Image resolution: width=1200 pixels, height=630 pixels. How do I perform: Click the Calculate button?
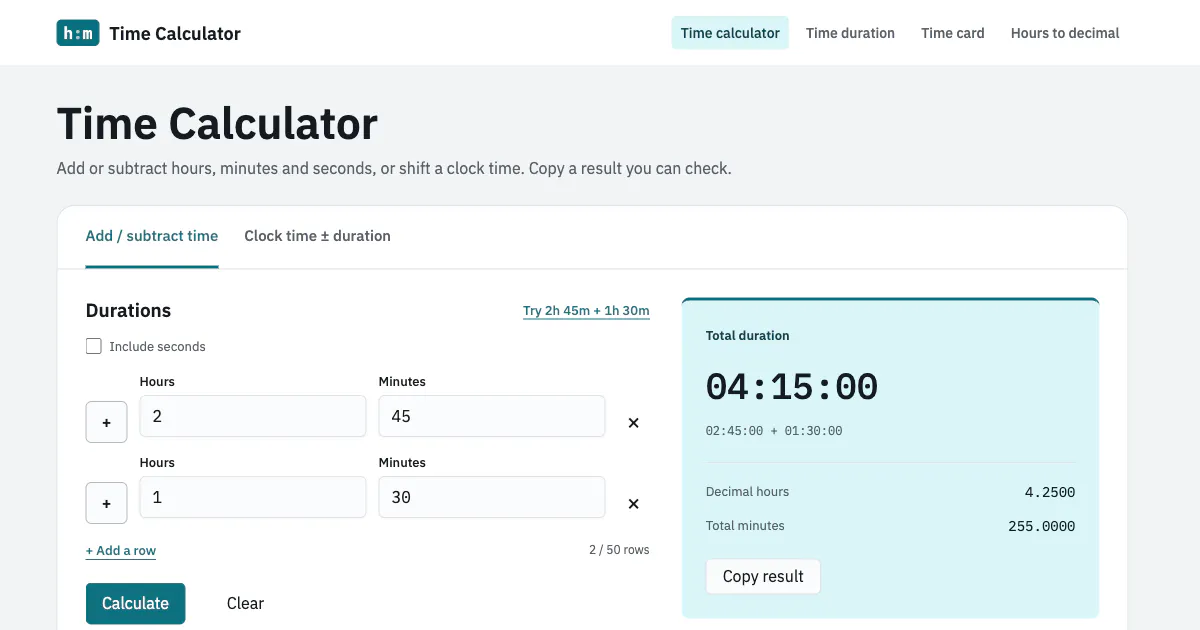(135, 603)
